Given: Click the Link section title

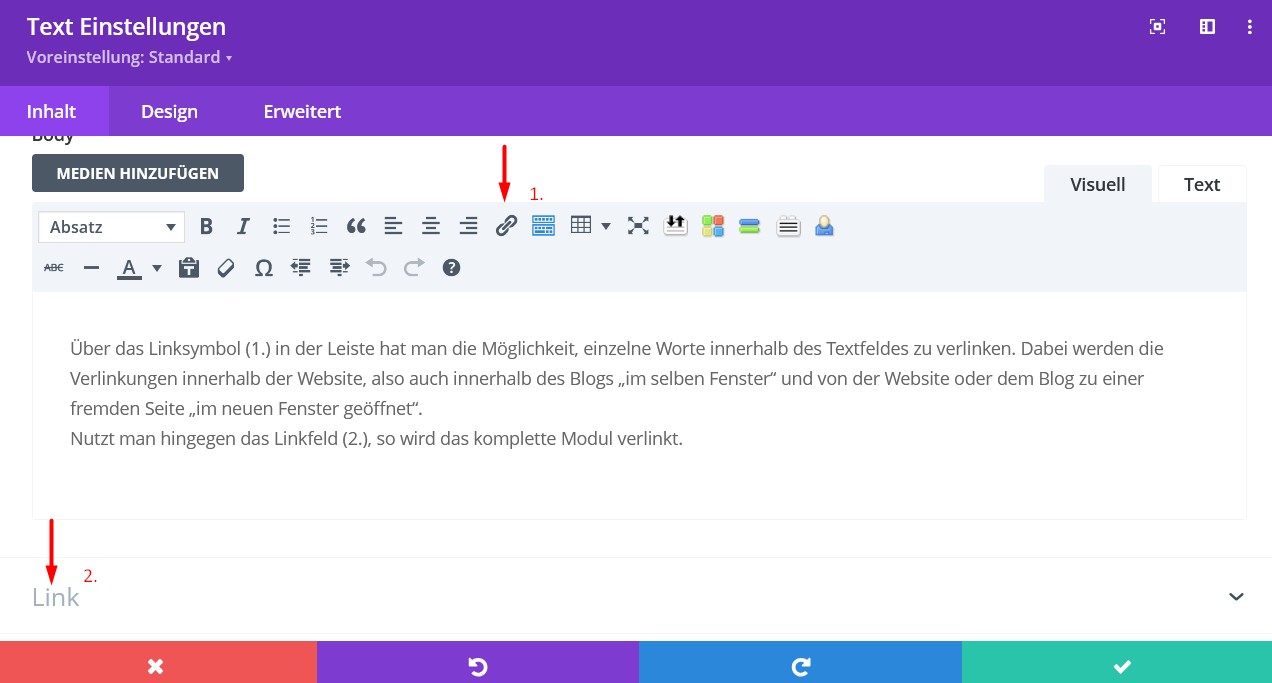Looking at the screenshot, I should pos(56,597).
